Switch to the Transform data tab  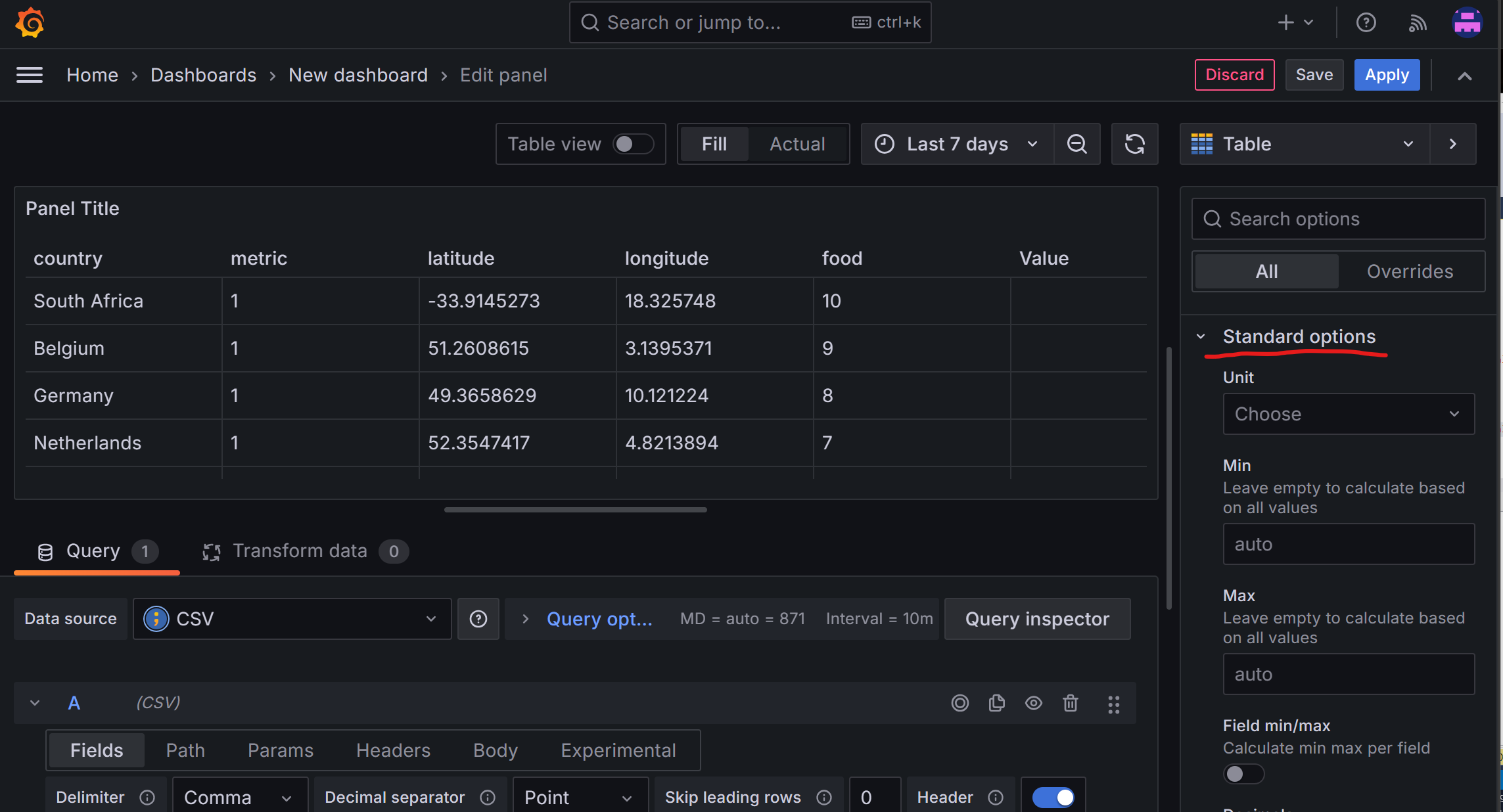(300, 551)
